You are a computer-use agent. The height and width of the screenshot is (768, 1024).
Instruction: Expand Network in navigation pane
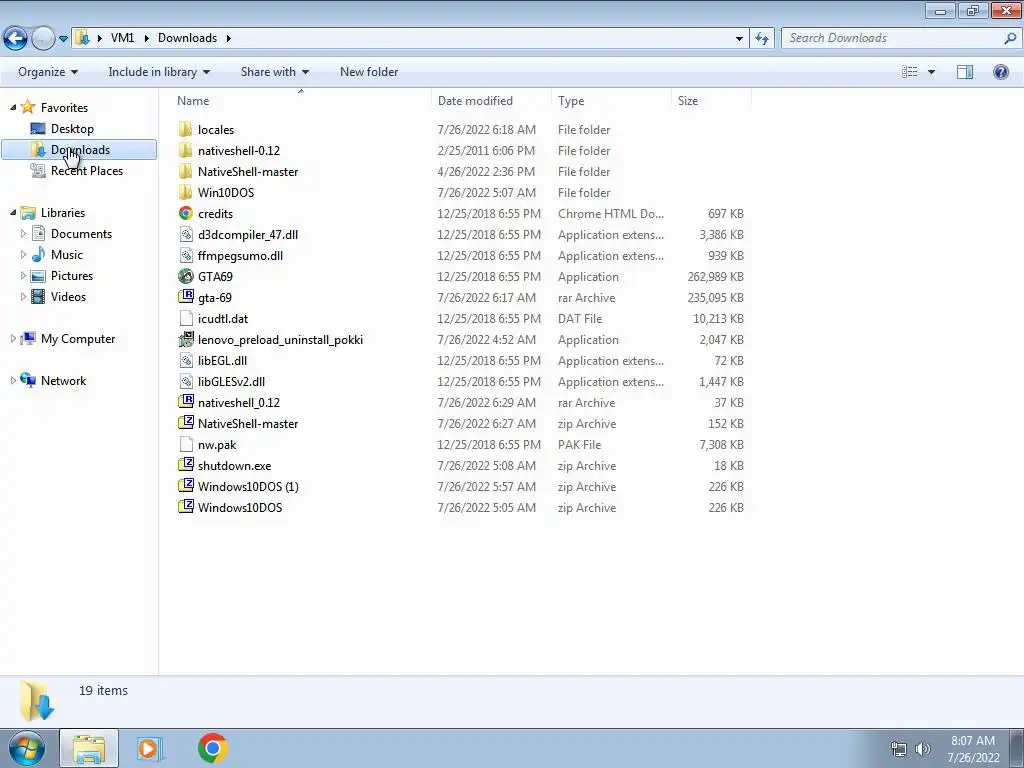point(13,380)
